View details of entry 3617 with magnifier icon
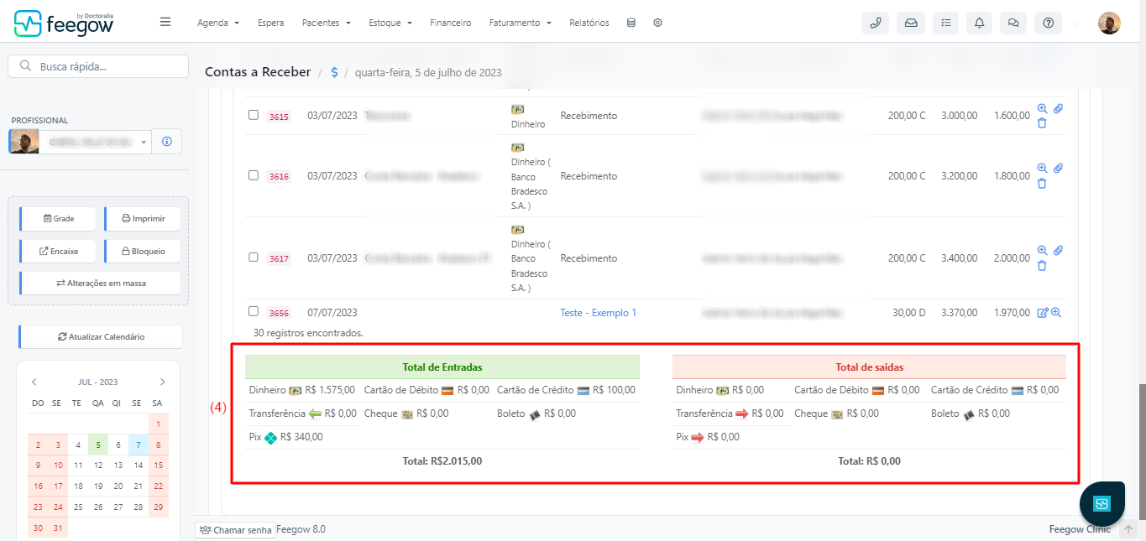The image size is (1146, 541). pos(1042,250)
